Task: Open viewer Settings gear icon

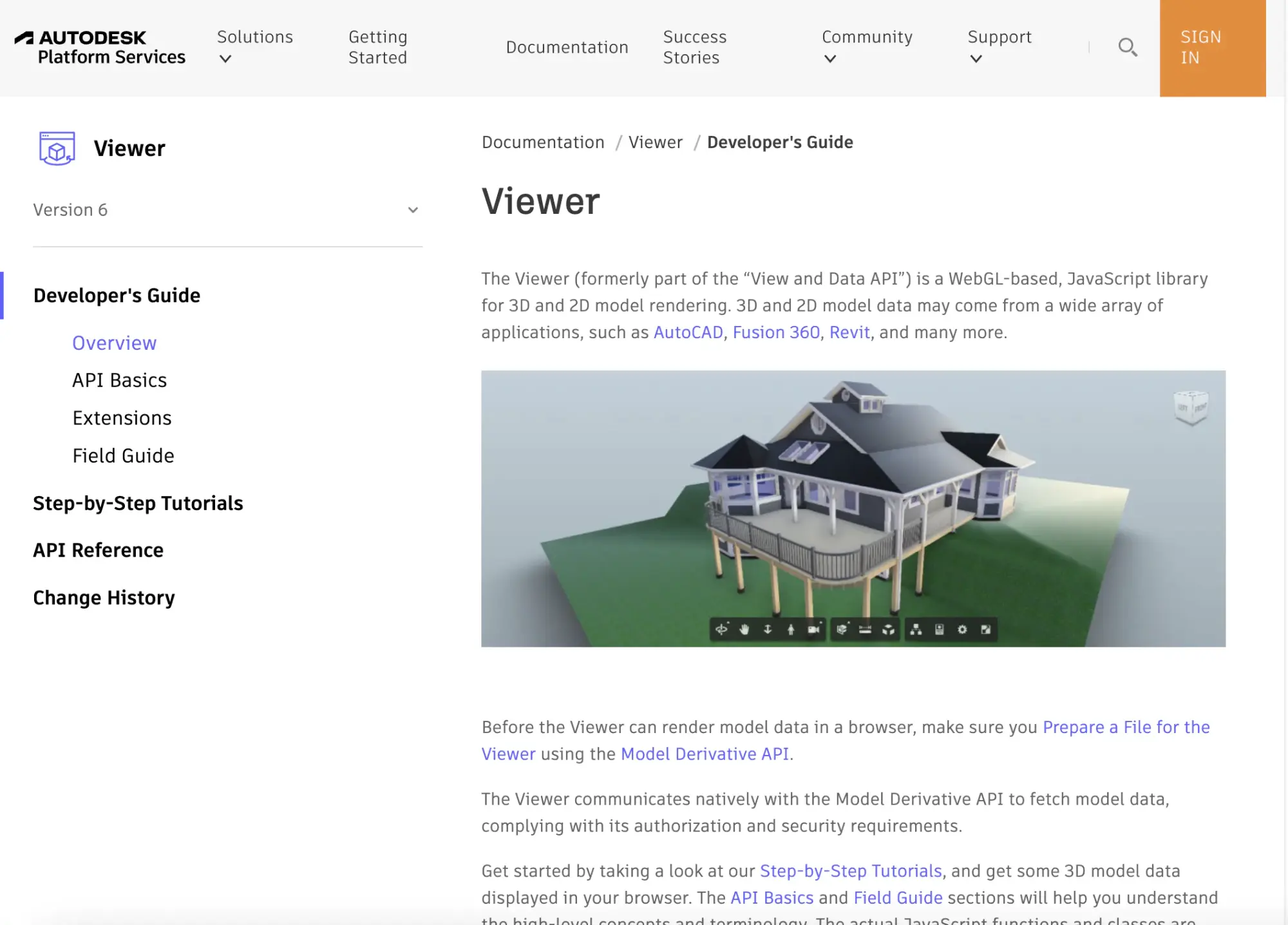Action: [962, 629]
